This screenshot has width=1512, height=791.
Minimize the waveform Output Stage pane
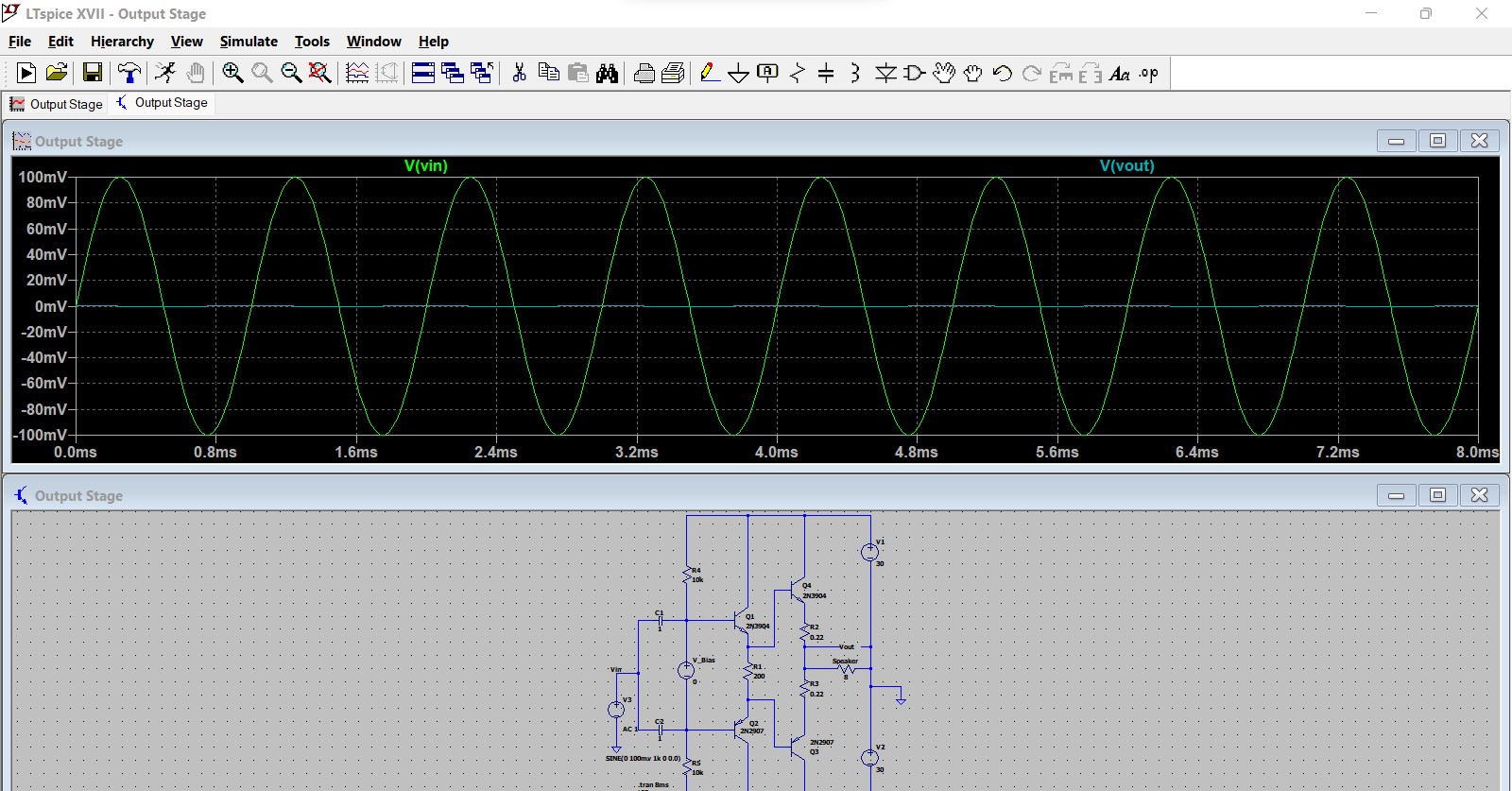pyautogui.click(x=1396, y=141)
